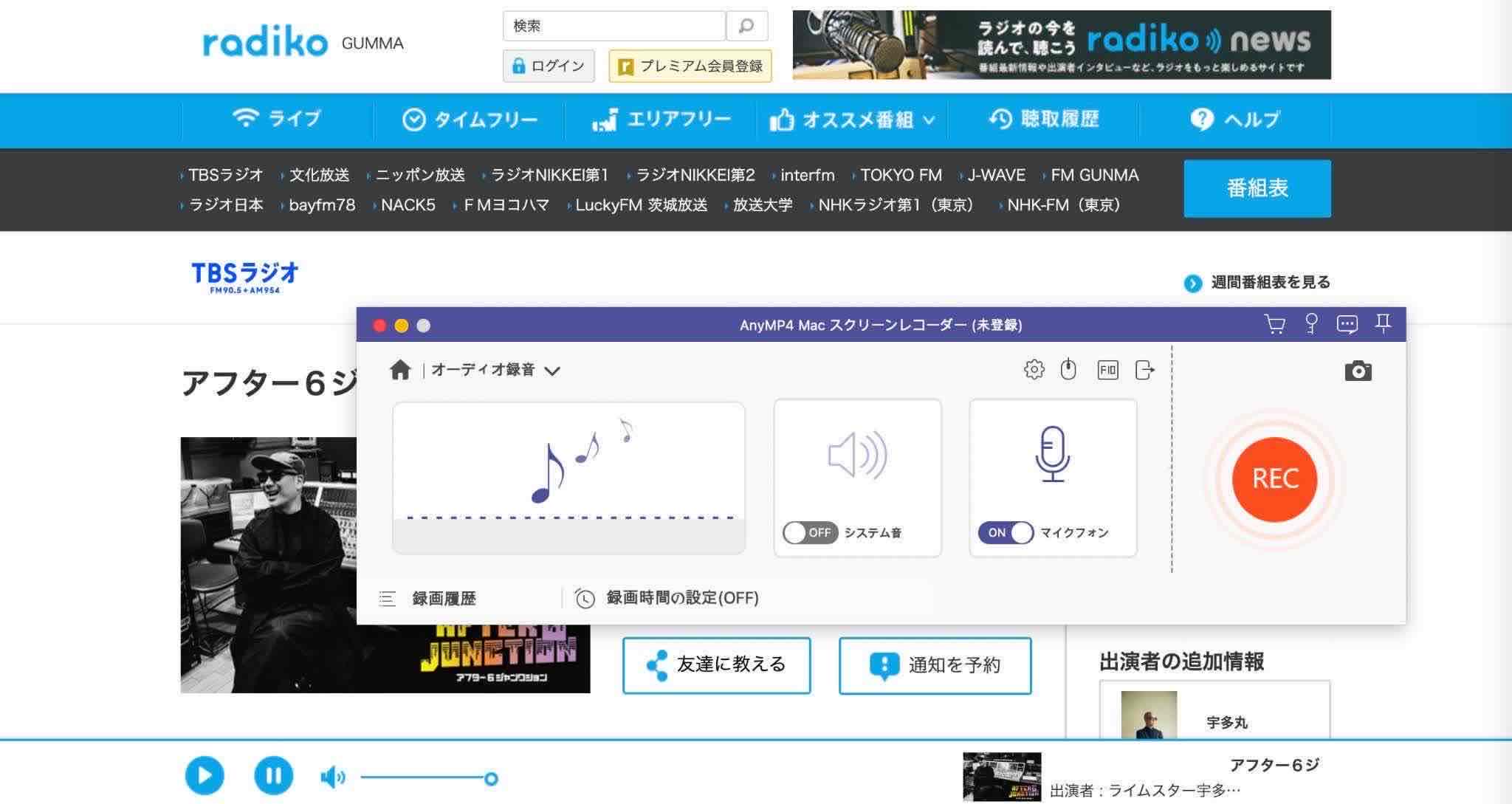This screenshot has width=1512, height=804.
Task: Pin the recorder window with pushpin
Action: [x=1383, y=323]
